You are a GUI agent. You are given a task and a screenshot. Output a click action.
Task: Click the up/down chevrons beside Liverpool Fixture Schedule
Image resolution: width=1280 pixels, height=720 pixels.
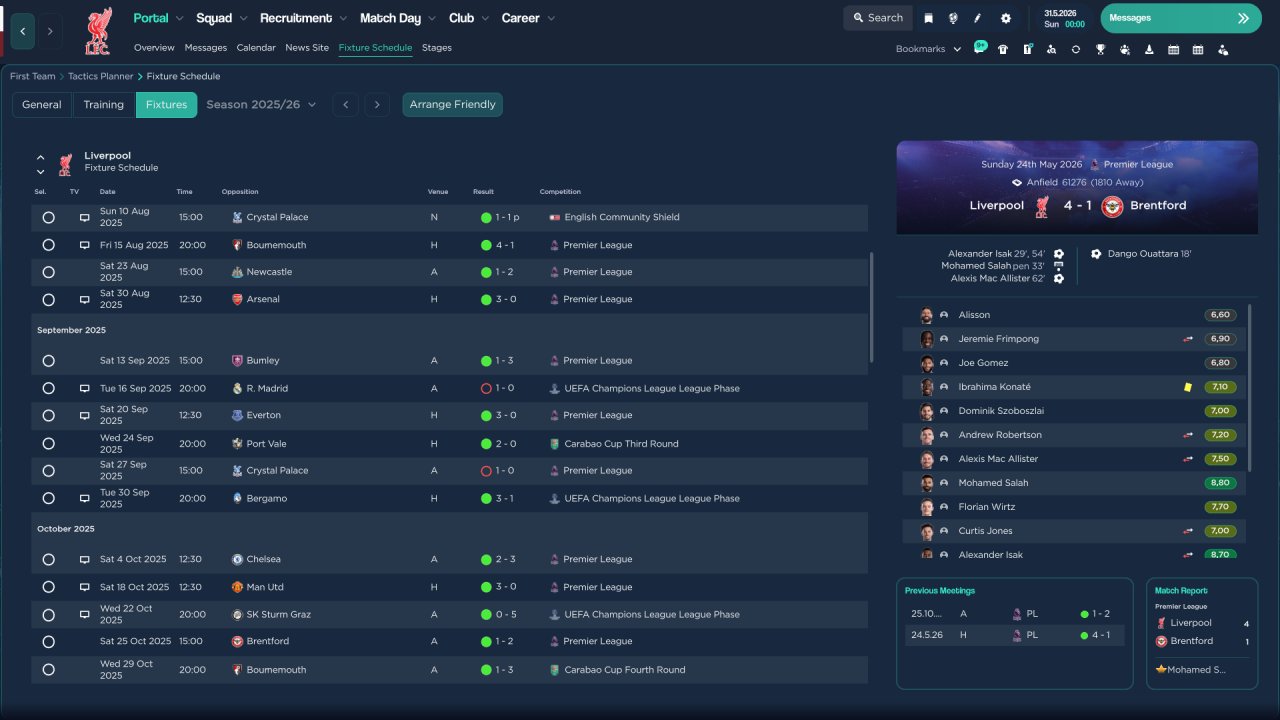(x=41, y=164)
